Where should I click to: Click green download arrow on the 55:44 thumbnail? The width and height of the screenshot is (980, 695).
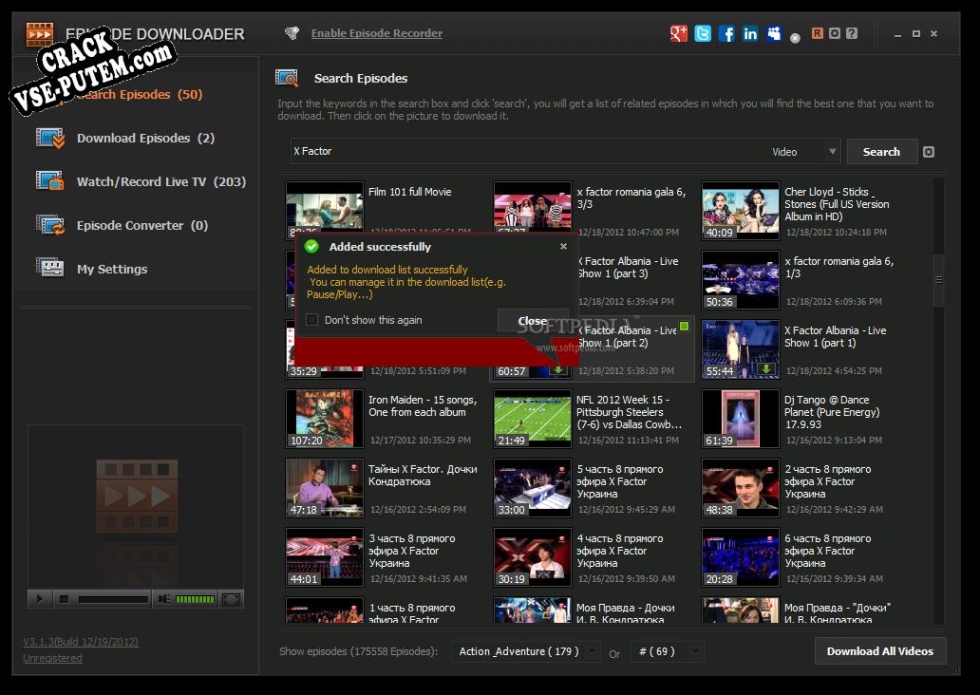(766, 369)
